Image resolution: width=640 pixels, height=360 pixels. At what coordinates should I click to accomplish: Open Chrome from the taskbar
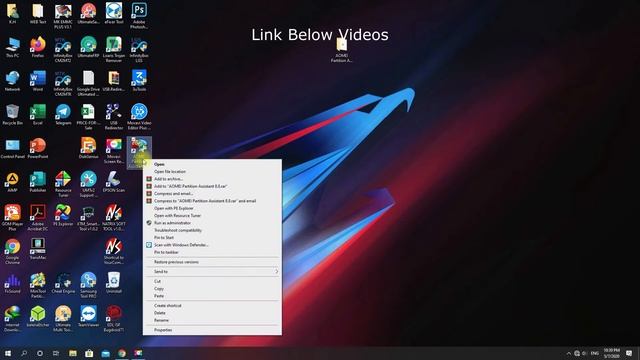(122, 353)
